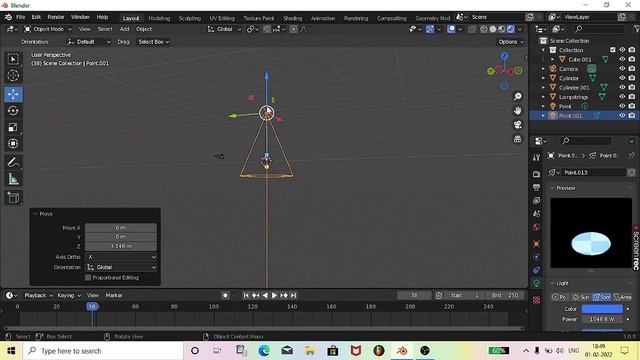640x360 pixels.
Task: Open the Orientation Global dropdown in Move panel
Action: [121, 267]
